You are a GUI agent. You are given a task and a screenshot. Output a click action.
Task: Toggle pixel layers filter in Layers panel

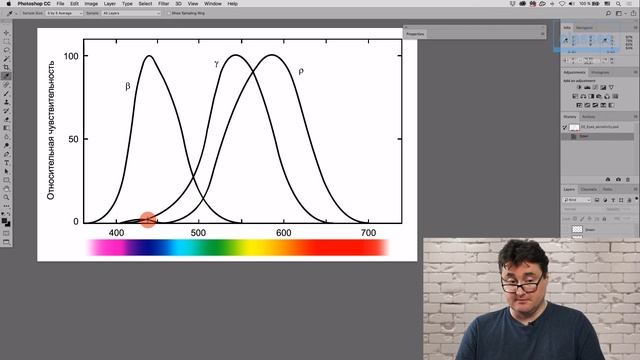[597, 200]
